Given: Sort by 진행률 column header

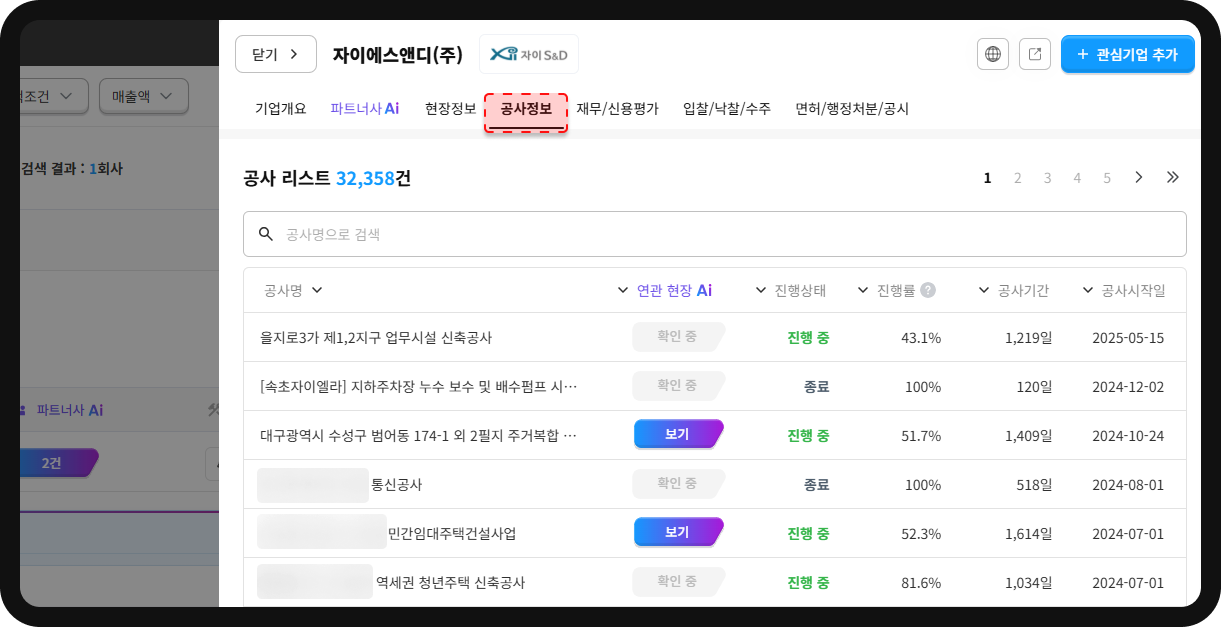Looking at the screenshot, I should click(896, 290).
